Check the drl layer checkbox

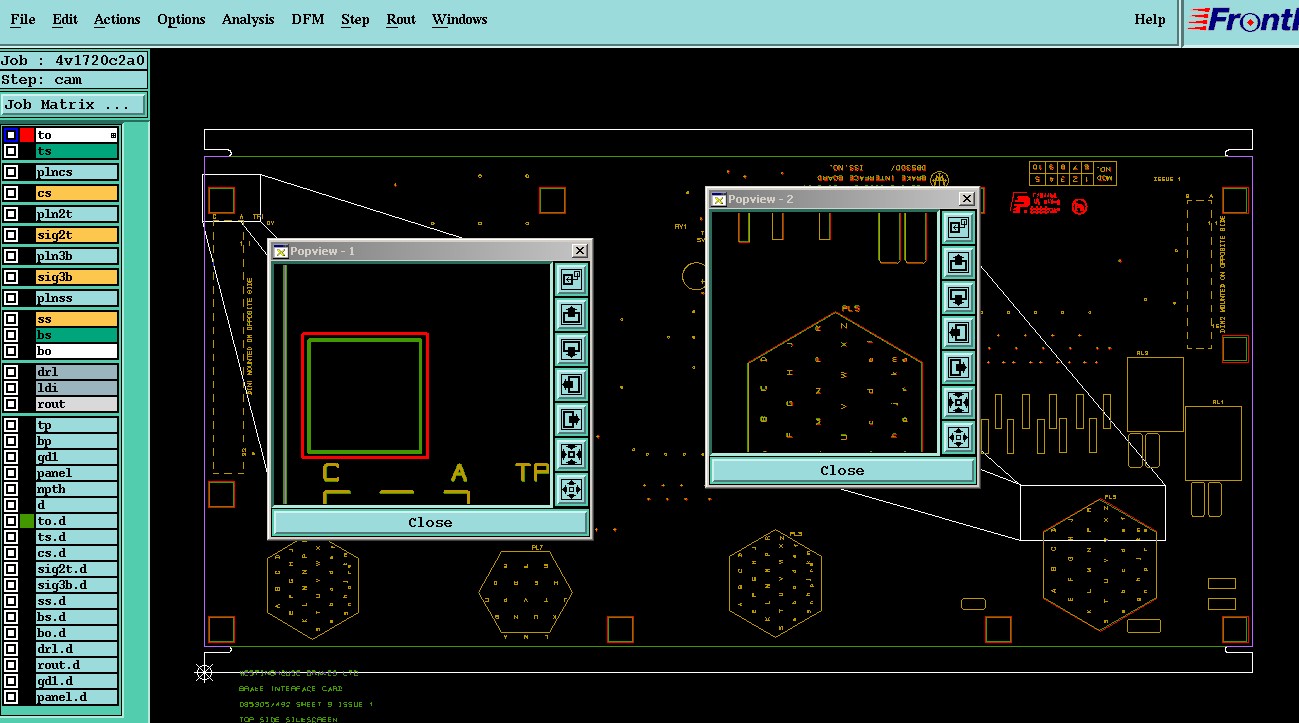point(11,372)
